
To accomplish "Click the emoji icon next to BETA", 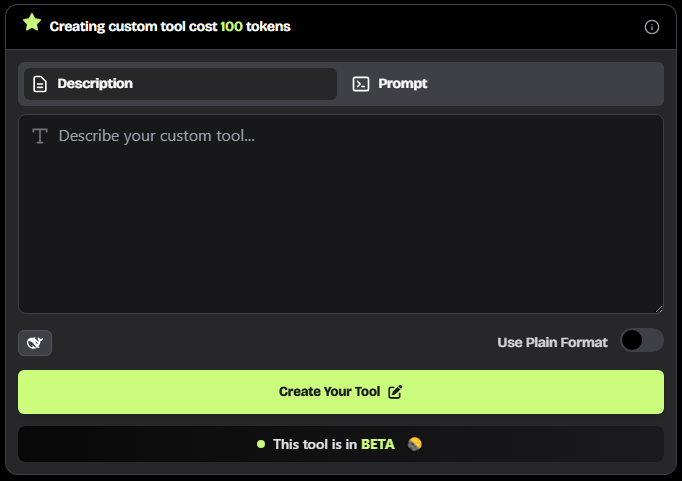I will click(415, 444).
